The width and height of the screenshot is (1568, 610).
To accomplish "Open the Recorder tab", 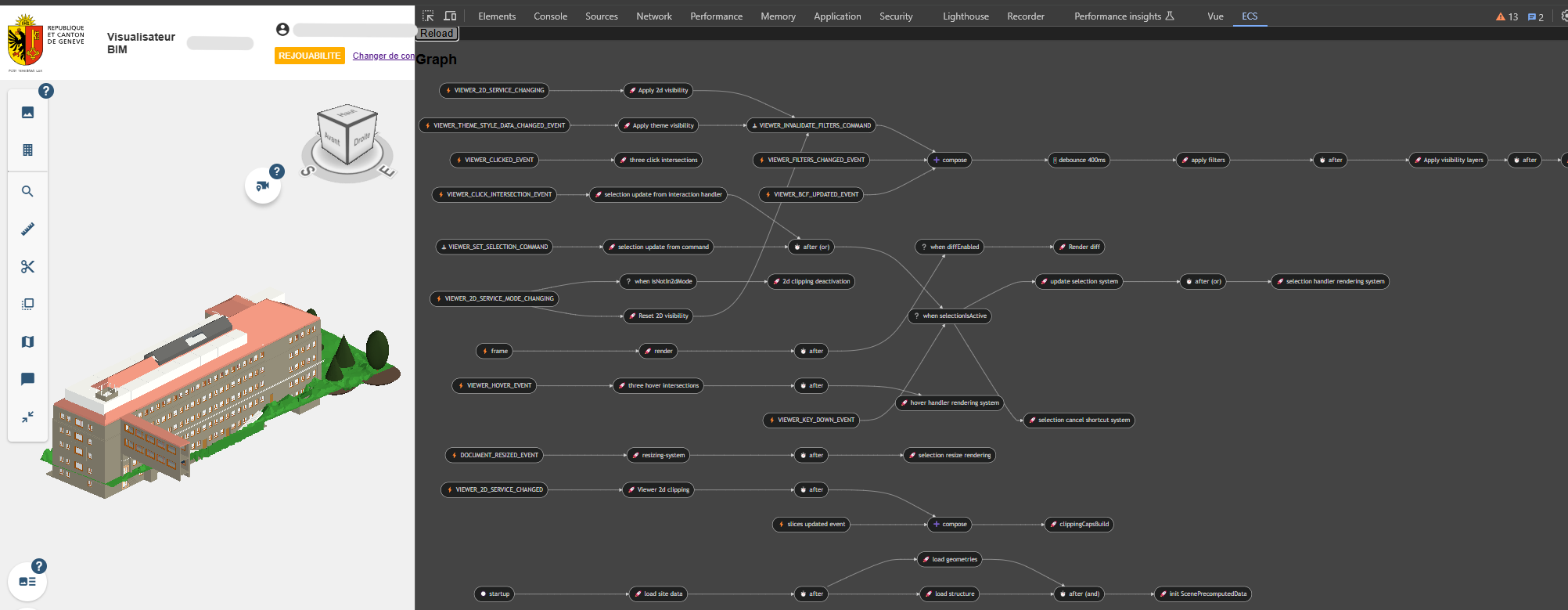I will click(x=1026, y=16).
